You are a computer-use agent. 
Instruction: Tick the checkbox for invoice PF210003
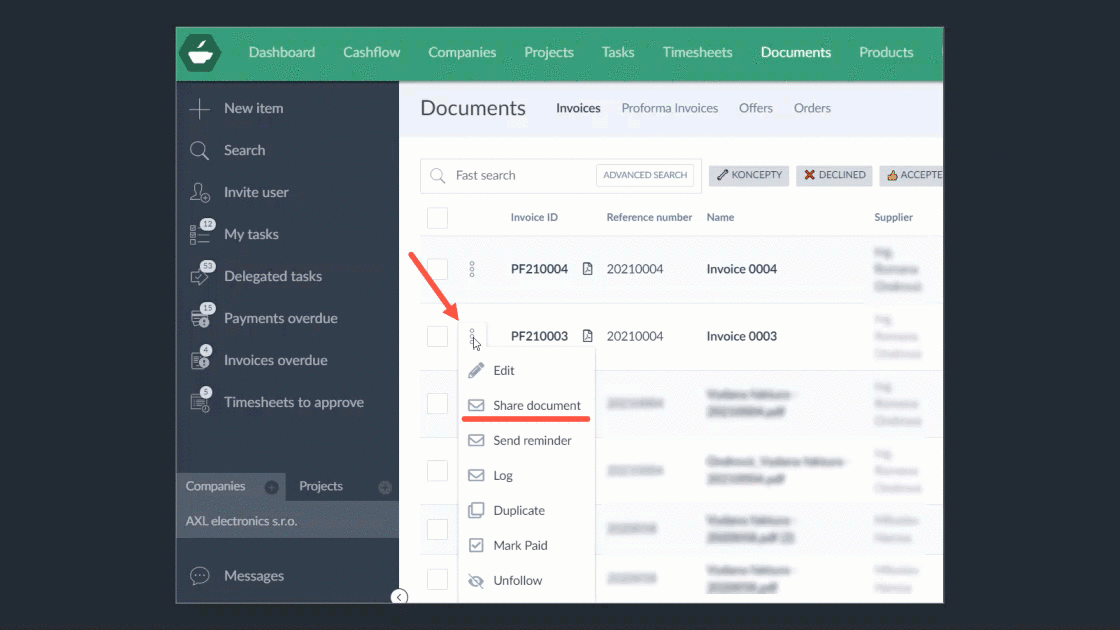(x=437, y=336)
